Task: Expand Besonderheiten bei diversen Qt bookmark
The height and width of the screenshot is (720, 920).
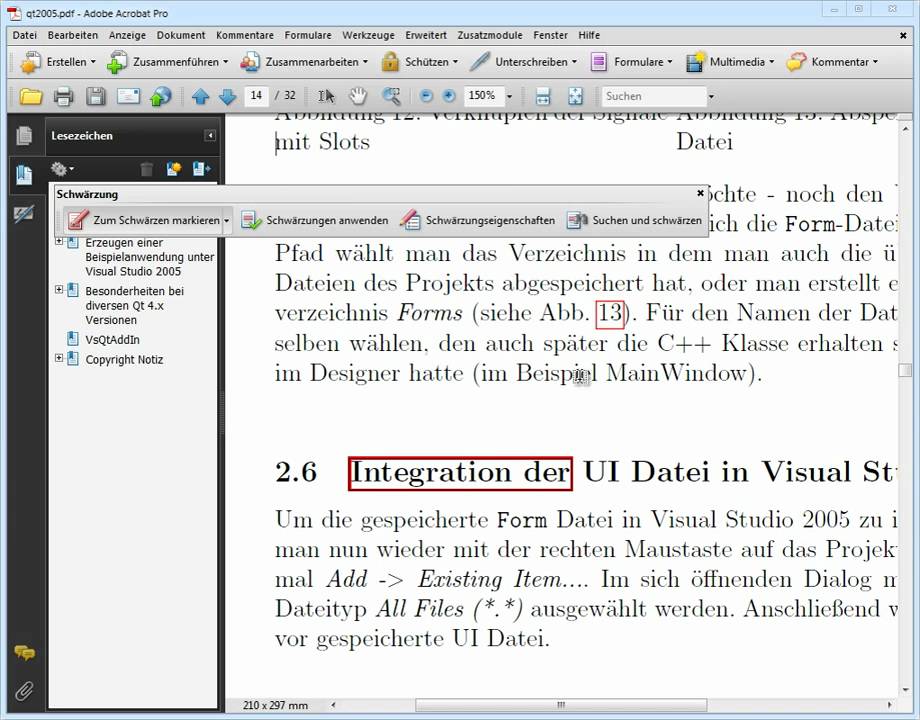Action: pyautogui.click(x=59, y=289)
